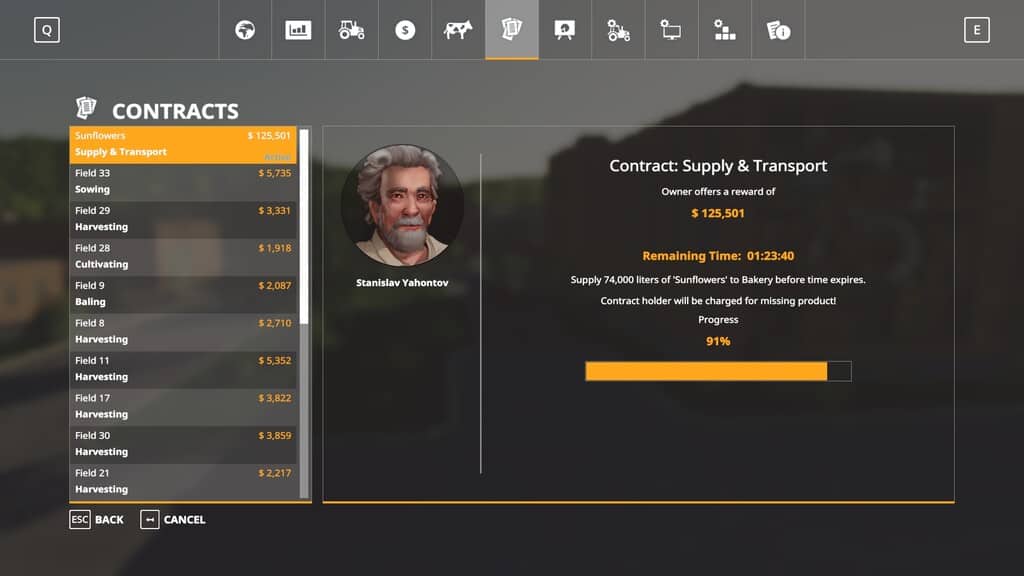Open the finances dollar icon
1024x576 pixels.
(x=405, y=30)
